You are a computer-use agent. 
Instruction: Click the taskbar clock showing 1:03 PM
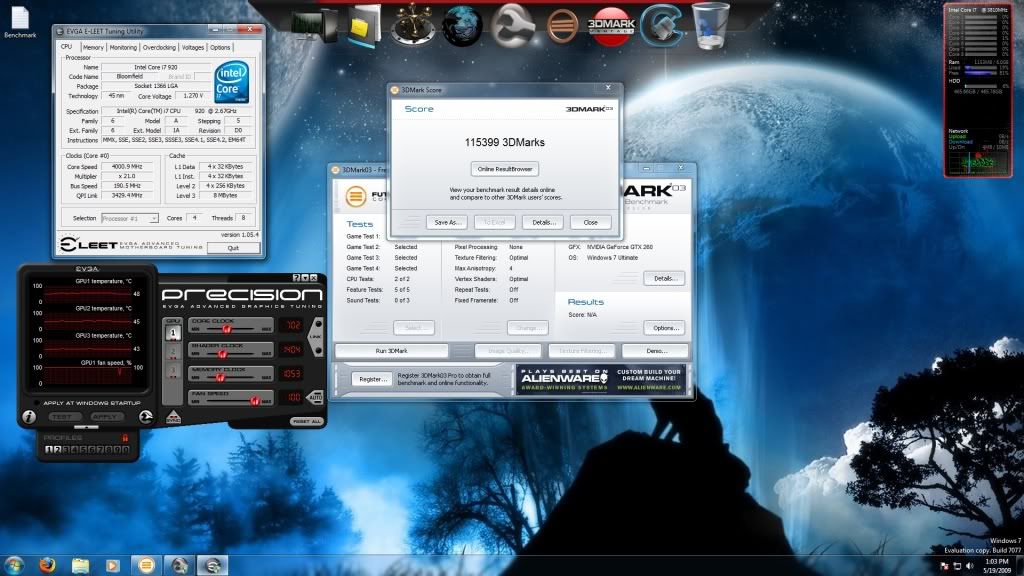coord(997,566)
